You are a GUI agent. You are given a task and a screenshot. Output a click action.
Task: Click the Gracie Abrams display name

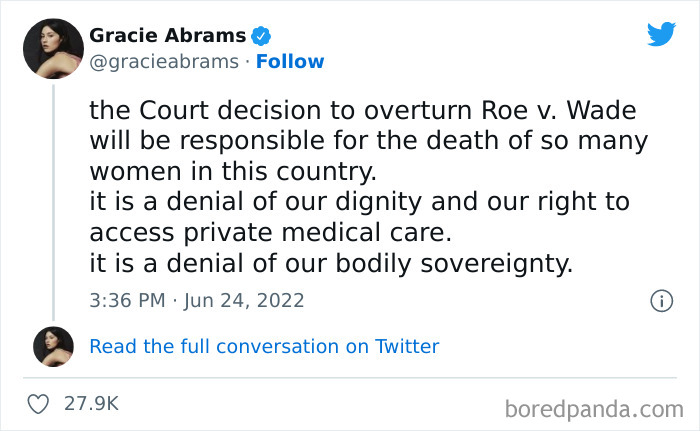(x=167, y=36)
